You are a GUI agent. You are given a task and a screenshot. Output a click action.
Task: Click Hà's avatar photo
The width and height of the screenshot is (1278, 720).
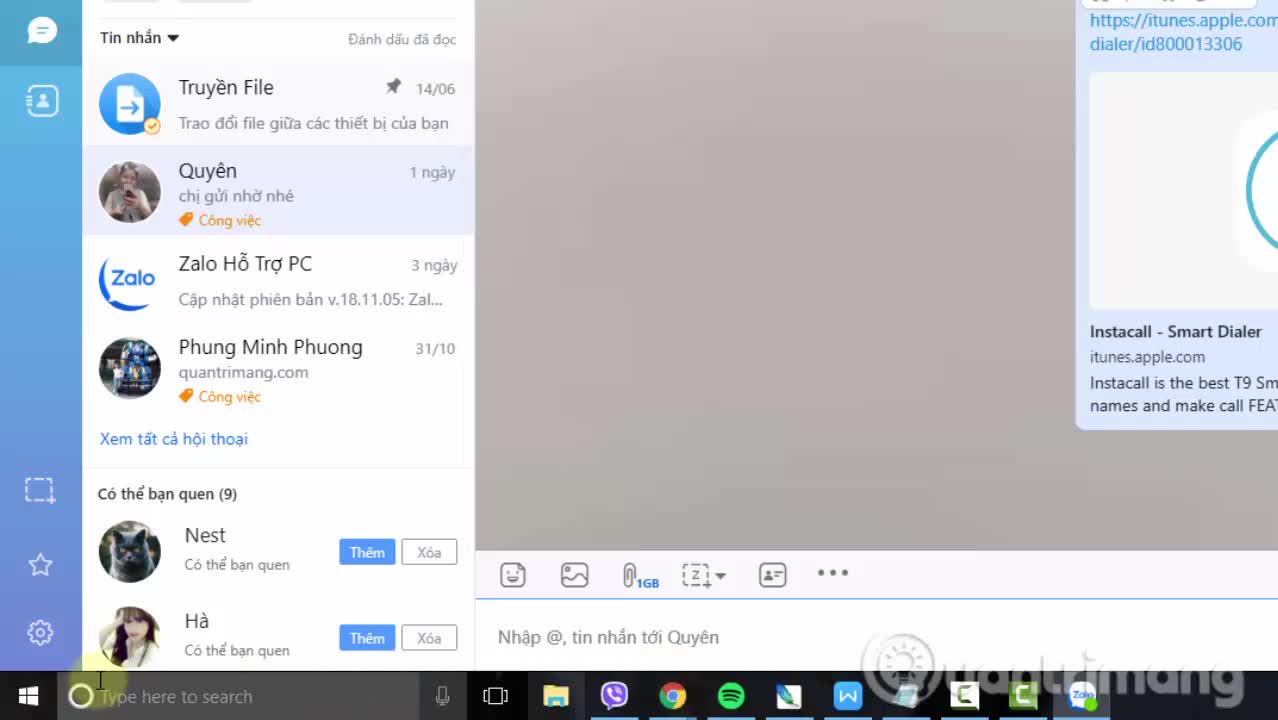[130, 637]
